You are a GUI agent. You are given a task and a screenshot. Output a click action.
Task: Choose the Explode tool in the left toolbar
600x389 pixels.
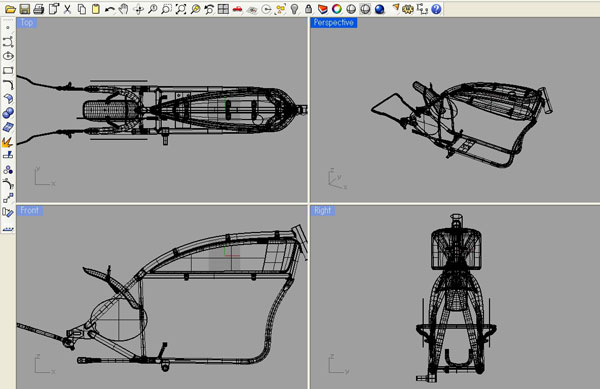[x=8, y=142]
